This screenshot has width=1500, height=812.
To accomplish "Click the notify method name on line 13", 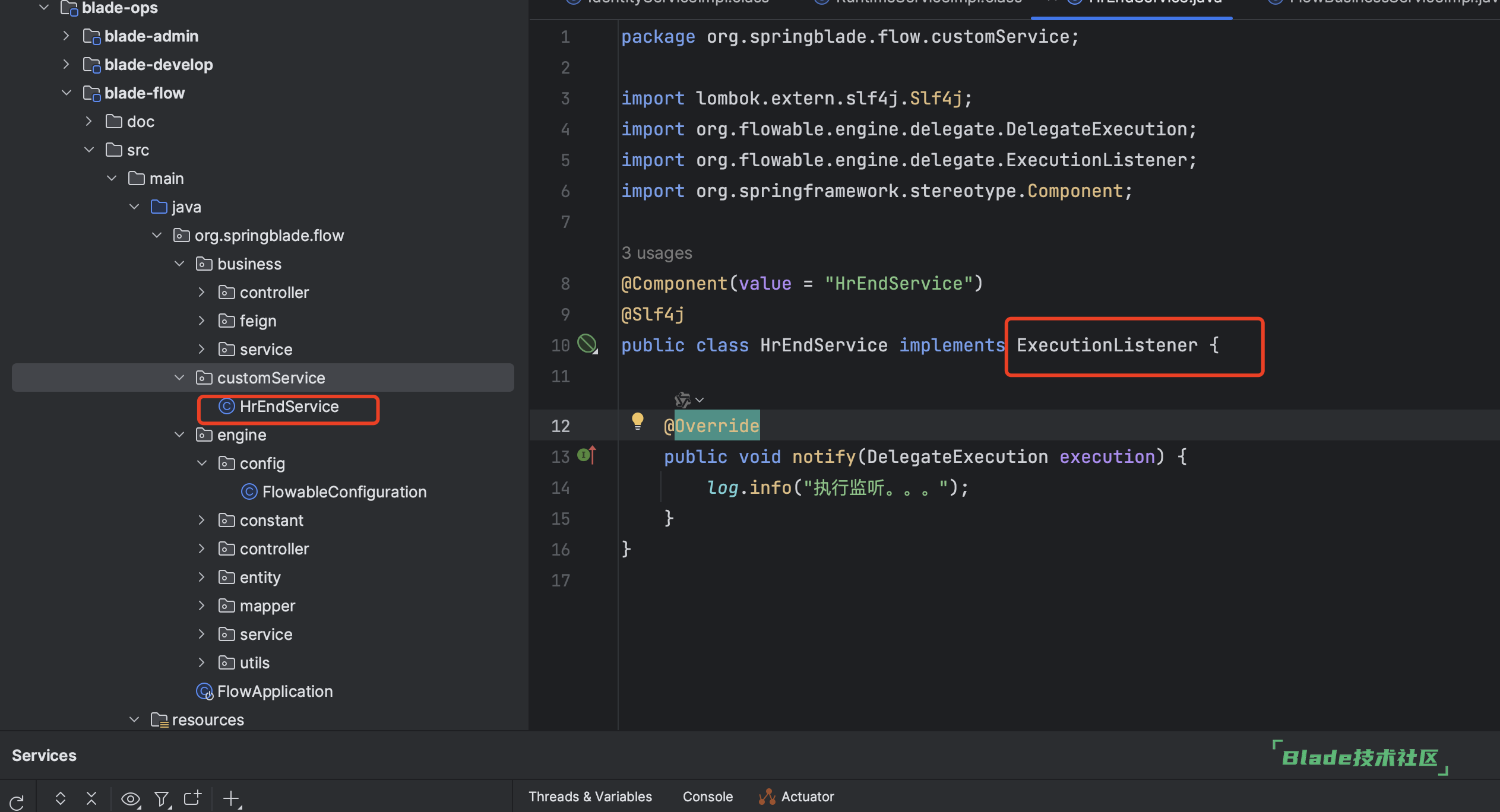I will 824,457.
